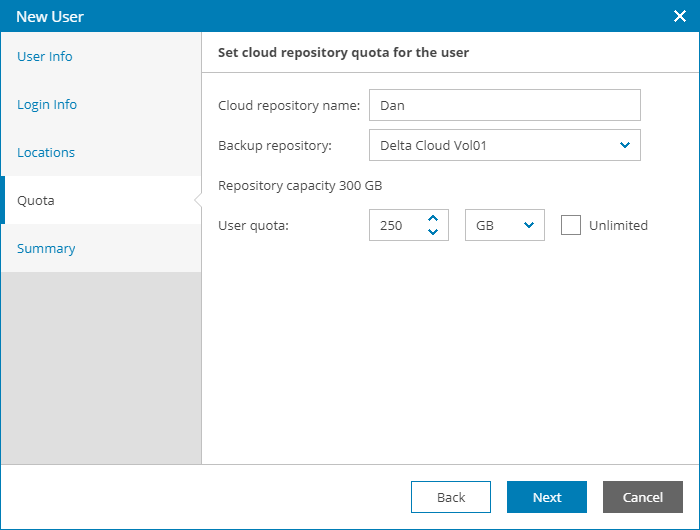This screenshot has height=530, width=700.
Task: Switch to the Login Info step
Action: (x=47, y=104)
